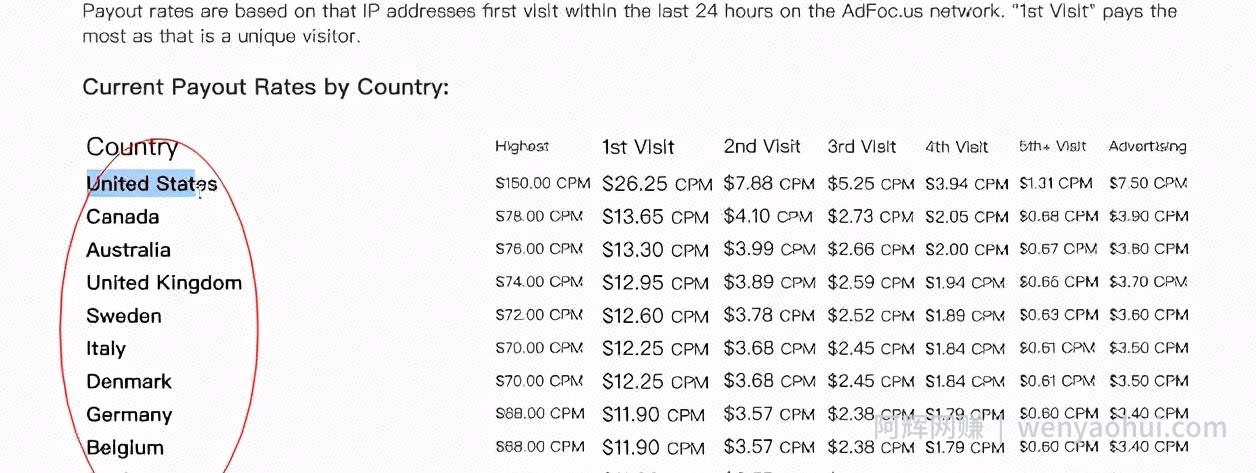This screenshot has height=473, width=1256.
Task: Click the 2nd Visit column header
Action: [x=762, y=147]
